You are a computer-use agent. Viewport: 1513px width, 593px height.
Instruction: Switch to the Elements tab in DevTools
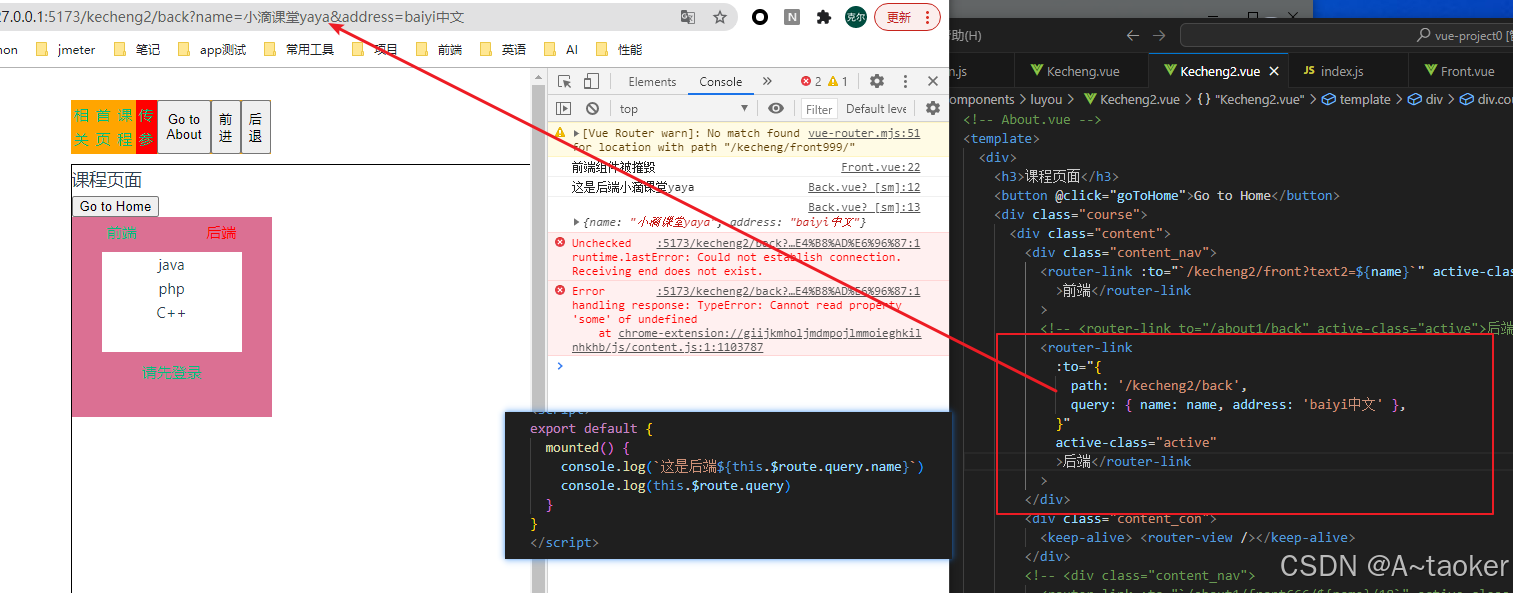(652, 82)
